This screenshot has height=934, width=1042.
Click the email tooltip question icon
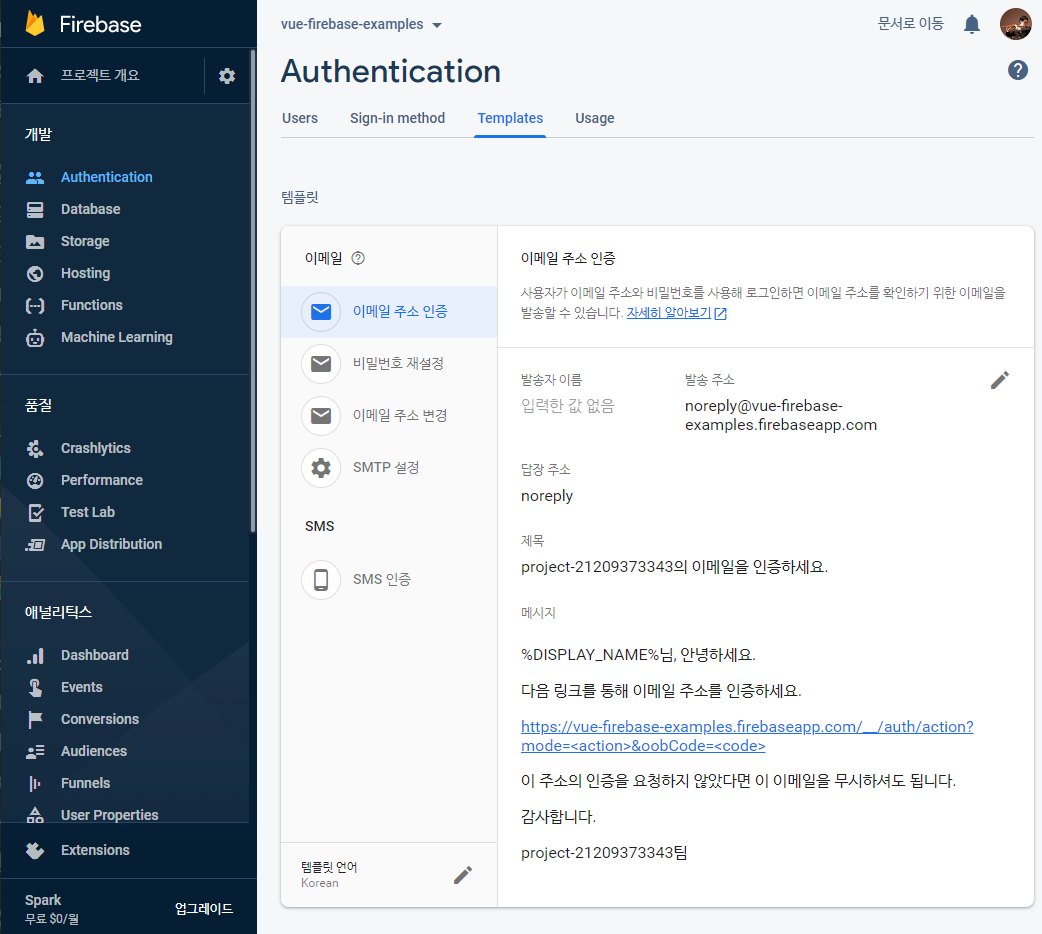[x=358, y=259]
